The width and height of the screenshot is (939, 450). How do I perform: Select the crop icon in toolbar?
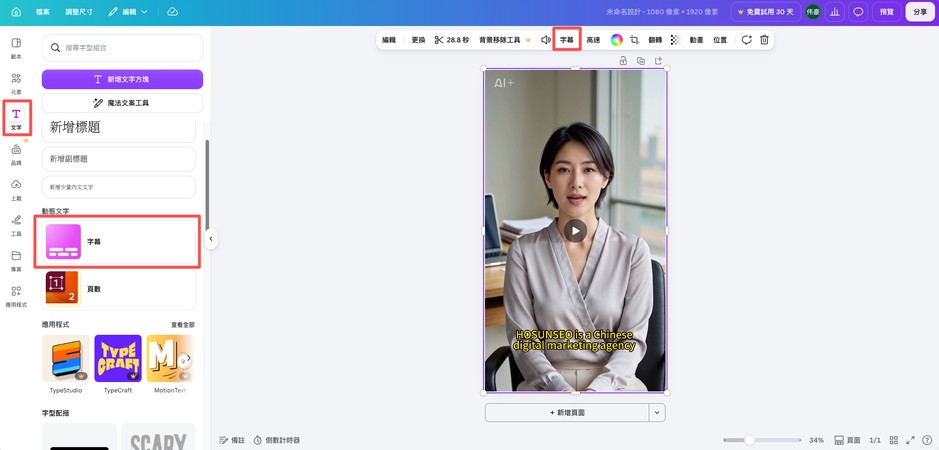pyautogui.click(x=635, y=40)
